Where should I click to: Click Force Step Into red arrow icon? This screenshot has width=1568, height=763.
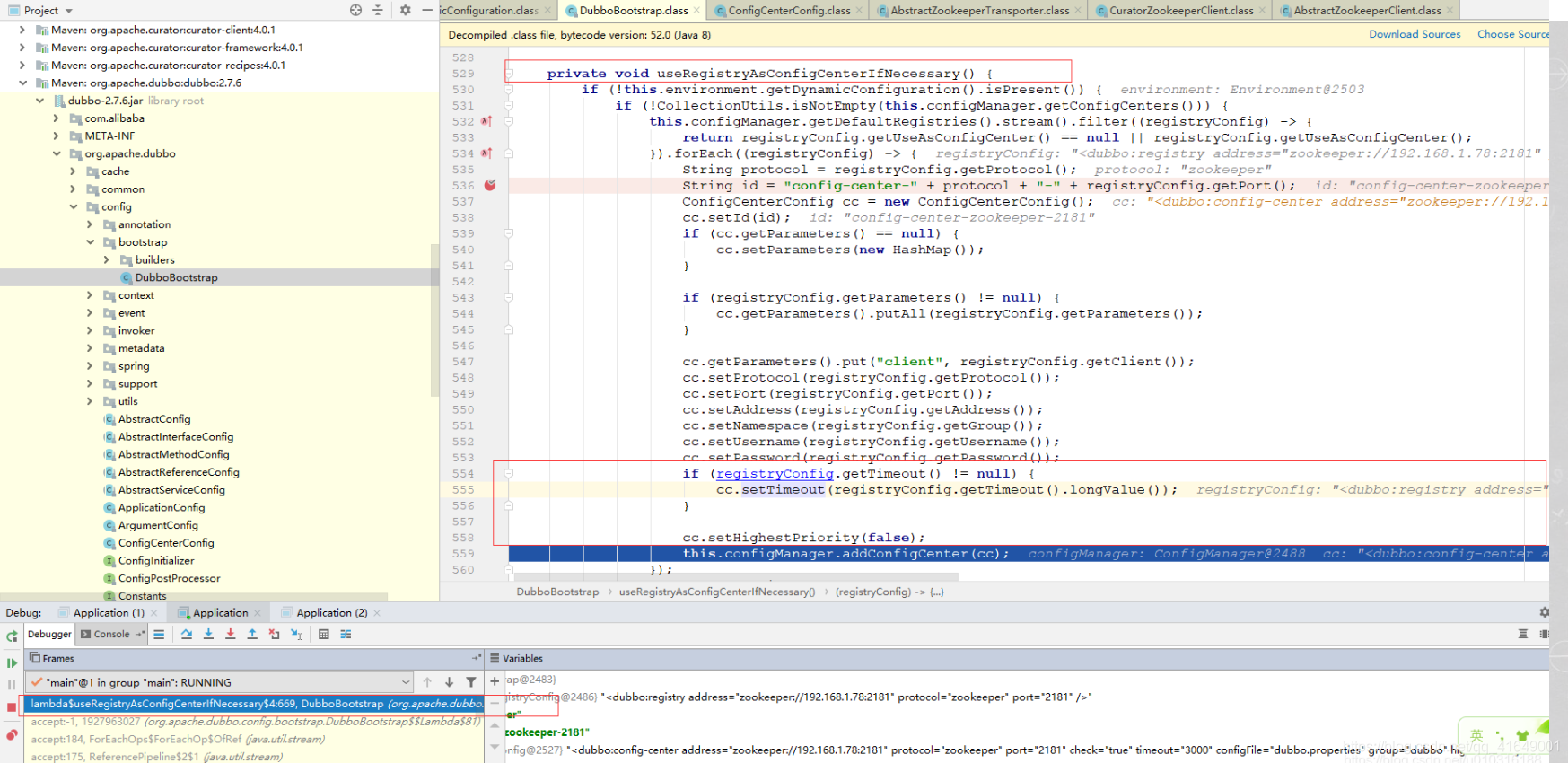(x=230, y=634)
